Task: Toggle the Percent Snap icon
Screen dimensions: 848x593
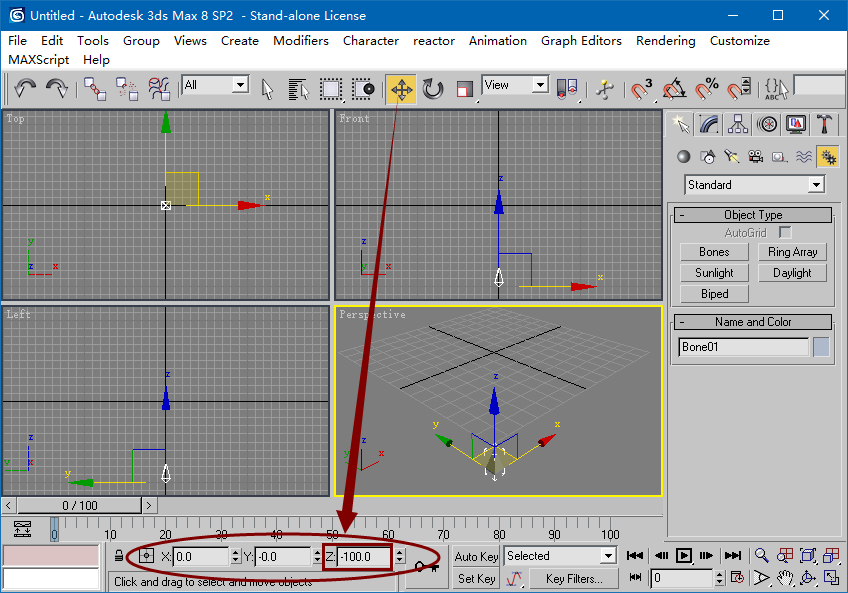Action: [706, 89]
